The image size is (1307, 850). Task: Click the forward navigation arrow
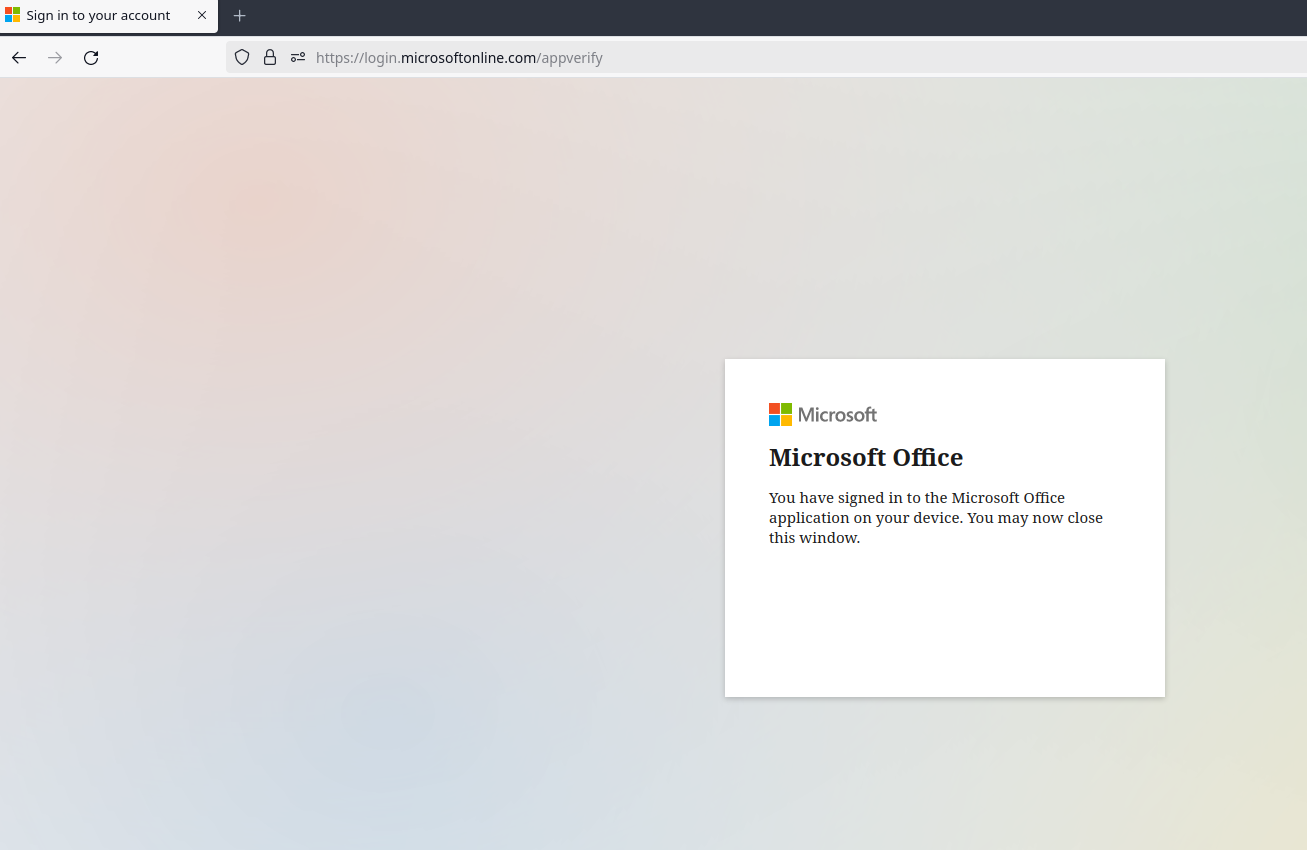[55, 57]
